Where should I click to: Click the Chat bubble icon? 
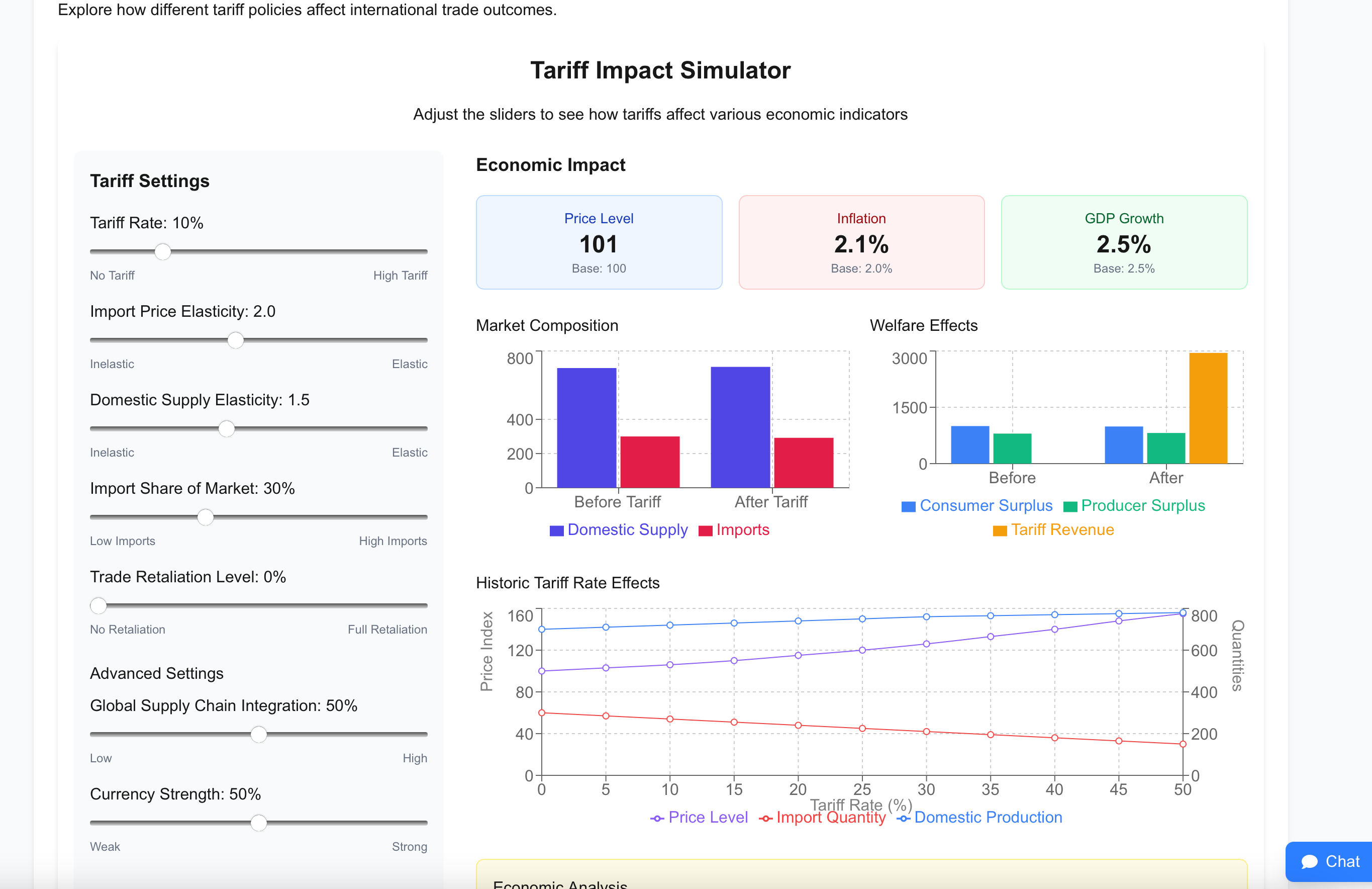click(x=1309, y=861)
